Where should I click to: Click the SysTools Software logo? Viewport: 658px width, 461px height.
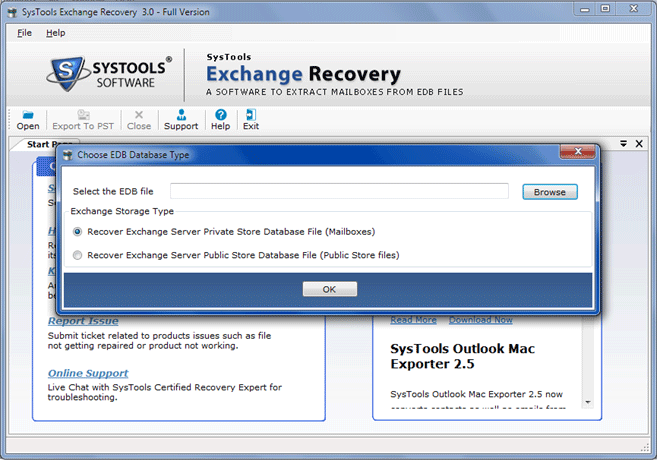click(109, 74)
